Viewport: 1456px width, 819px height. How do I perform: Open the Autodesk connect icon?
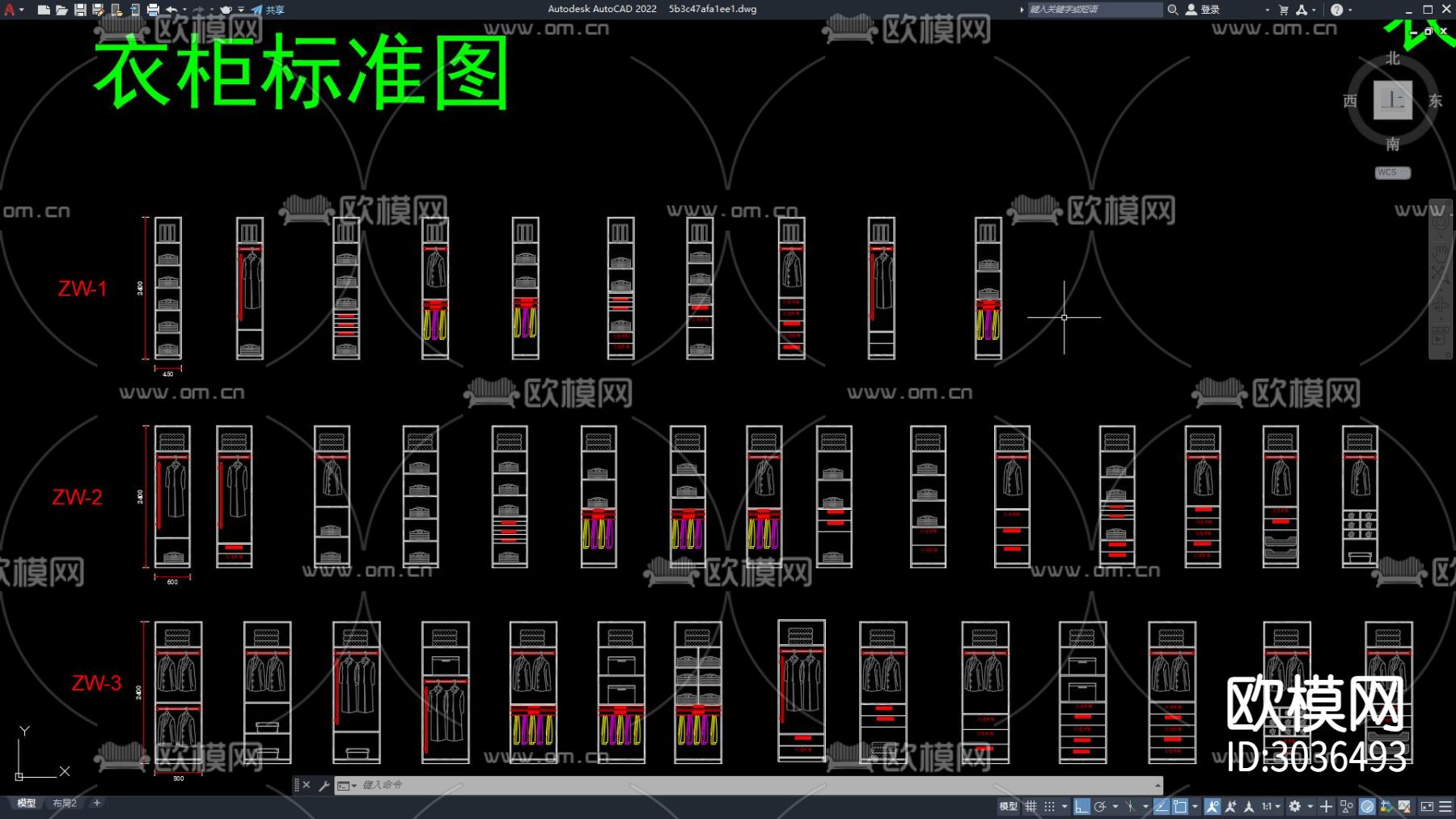coord(1302,10)
